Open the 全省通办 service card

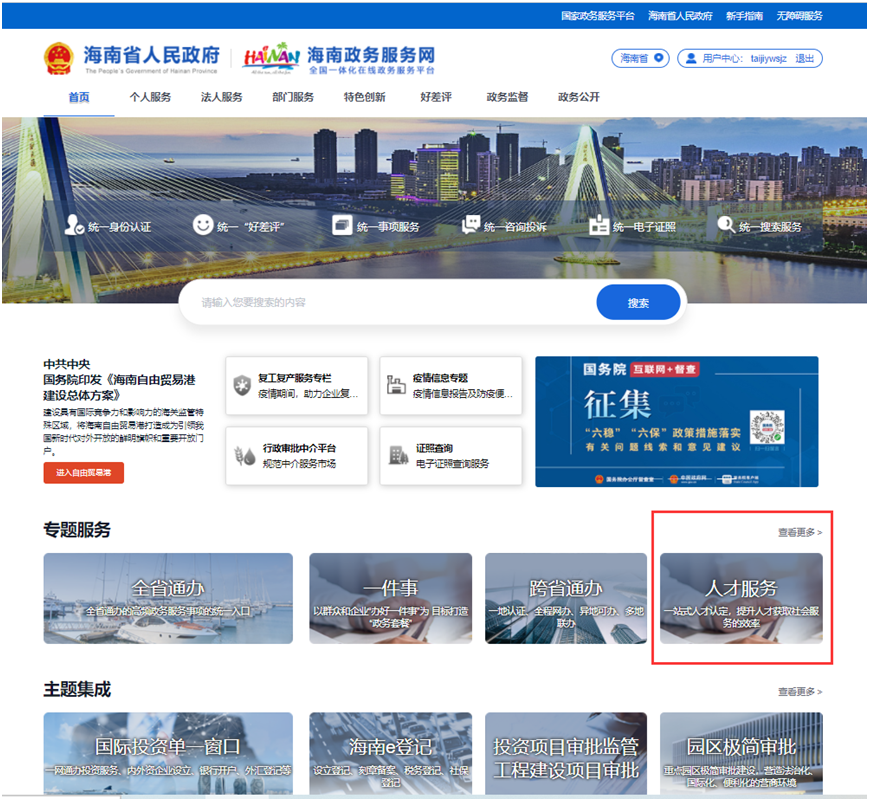(168, 598)
